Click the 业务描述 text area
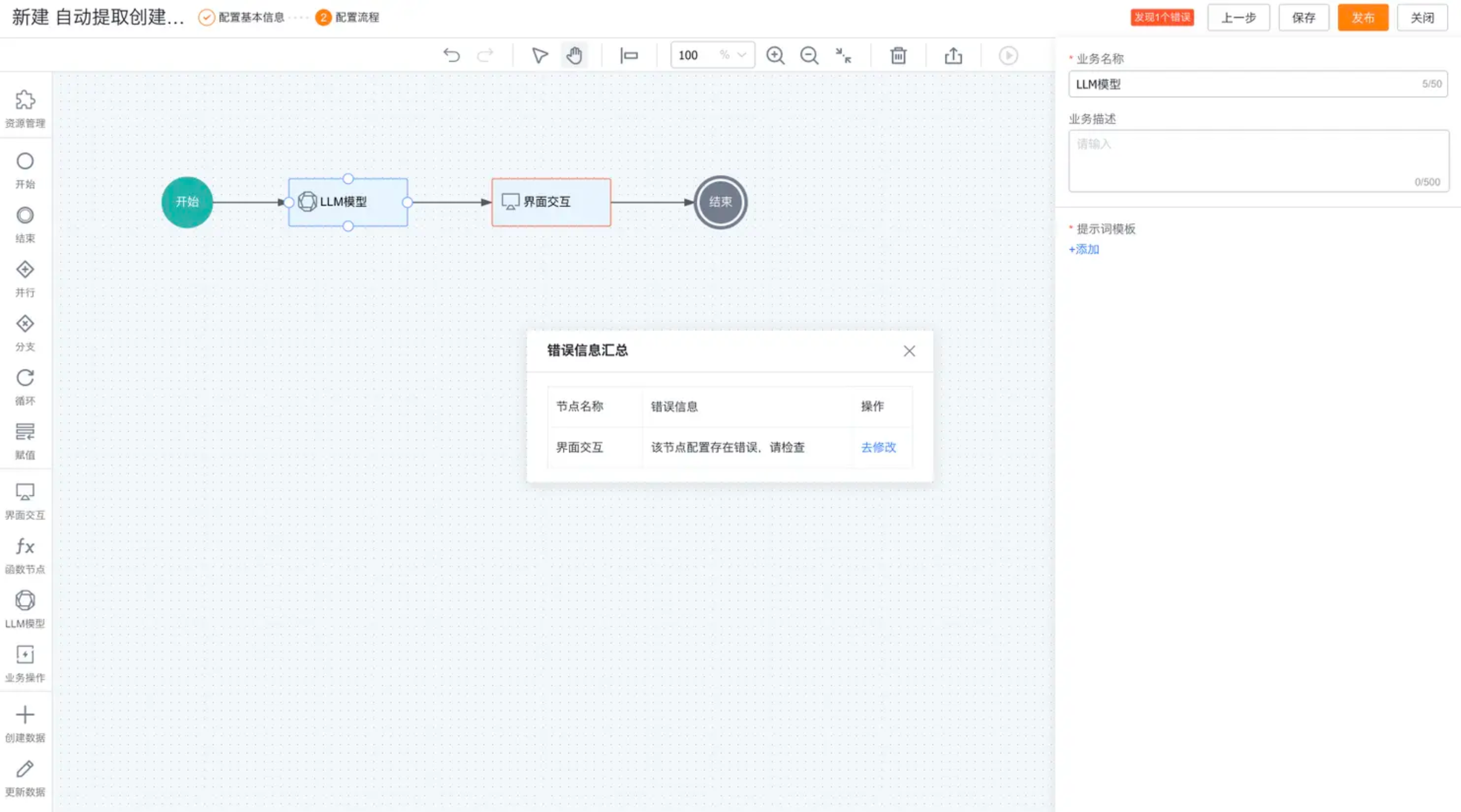1461x812 pixels. pyautogui.click(x=1258, y=160)
